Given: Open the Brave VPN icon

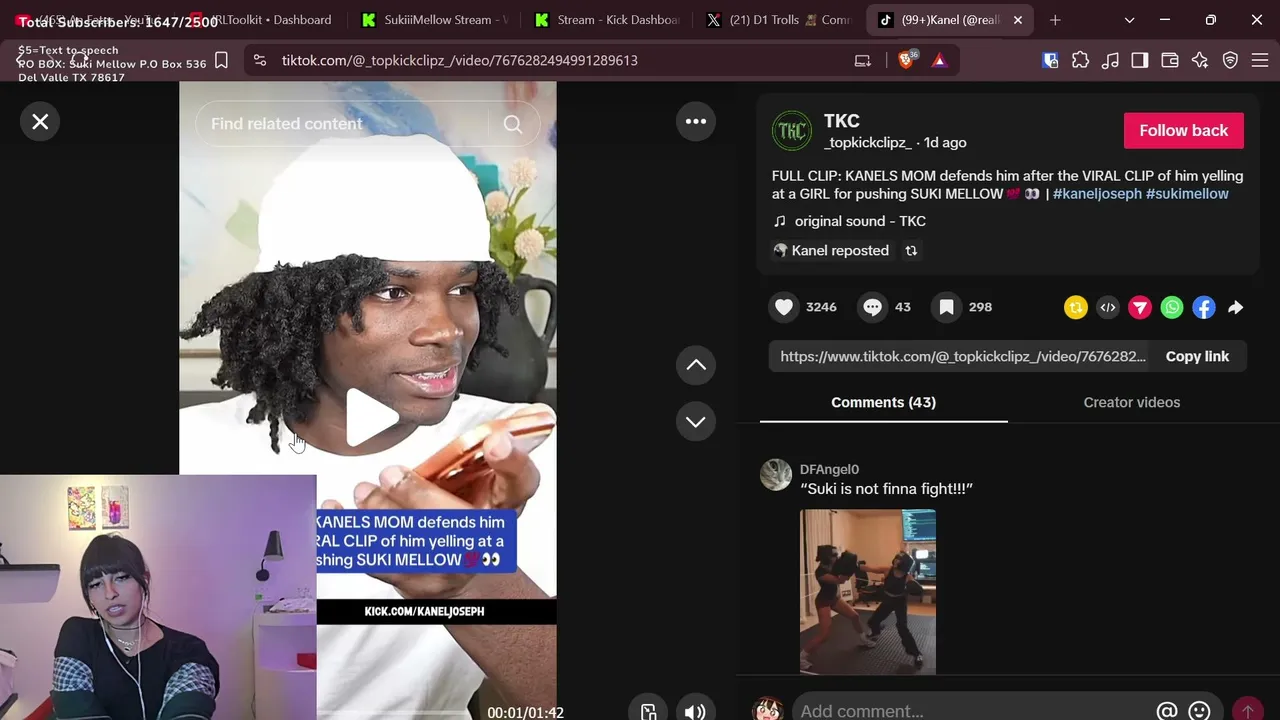Looking at the screenshot, I should (x=1230, y=60).
